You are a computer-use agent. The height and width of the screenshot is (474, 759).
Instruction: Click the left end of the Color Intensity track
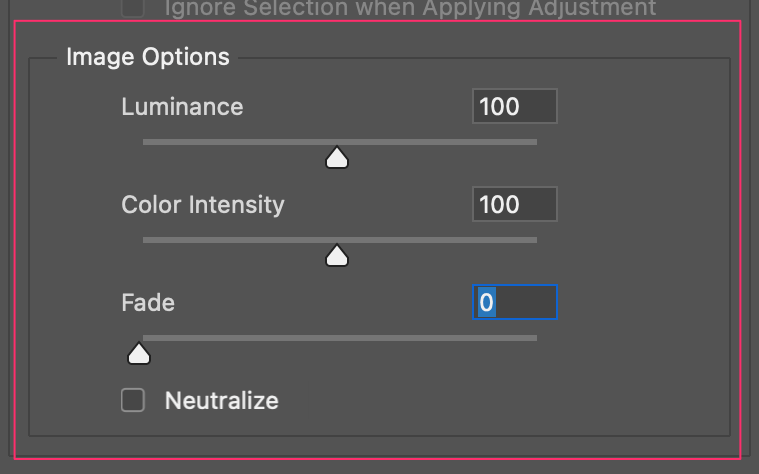point(147,240)
